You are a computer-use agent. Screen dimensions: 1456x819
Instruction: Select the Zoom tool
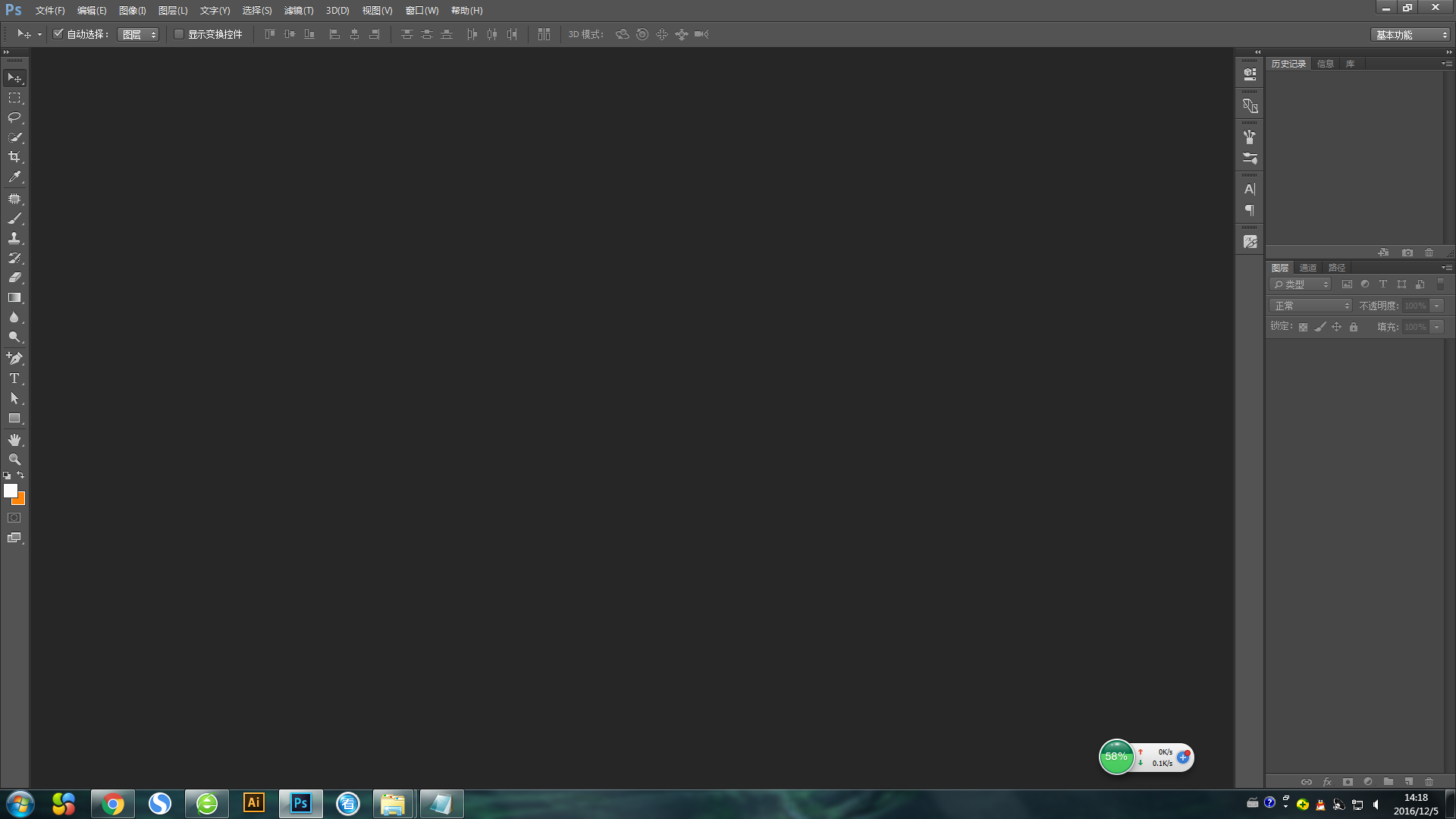pos(14,460)
